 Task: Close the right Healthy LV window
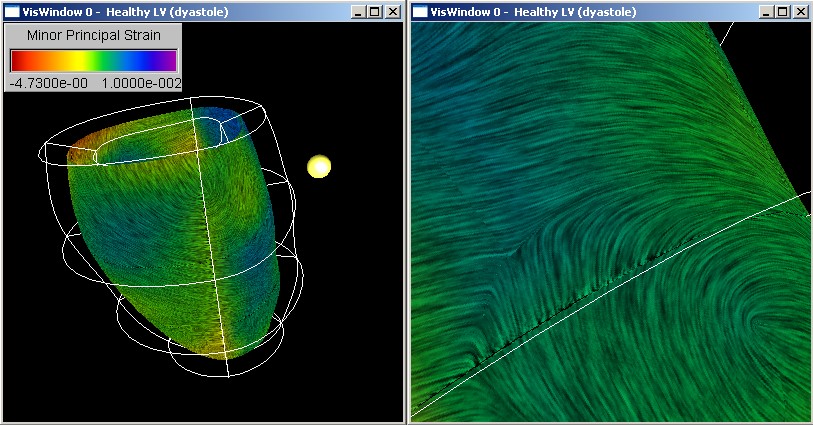(801, 11)
